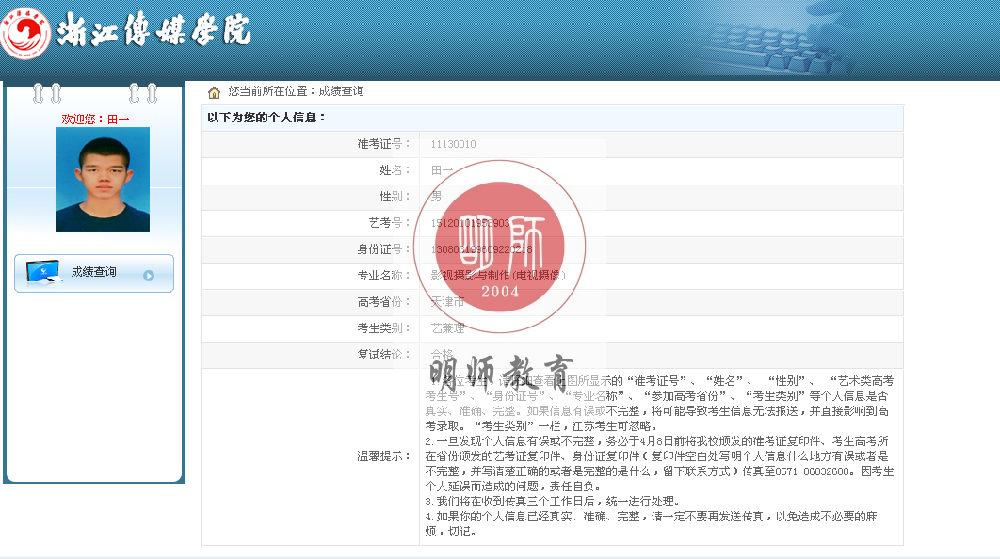This screenshot has width=1000, height=559.
Task: Click the 姓名 row label
Action: pyautogui.click(x=394, y=170)
